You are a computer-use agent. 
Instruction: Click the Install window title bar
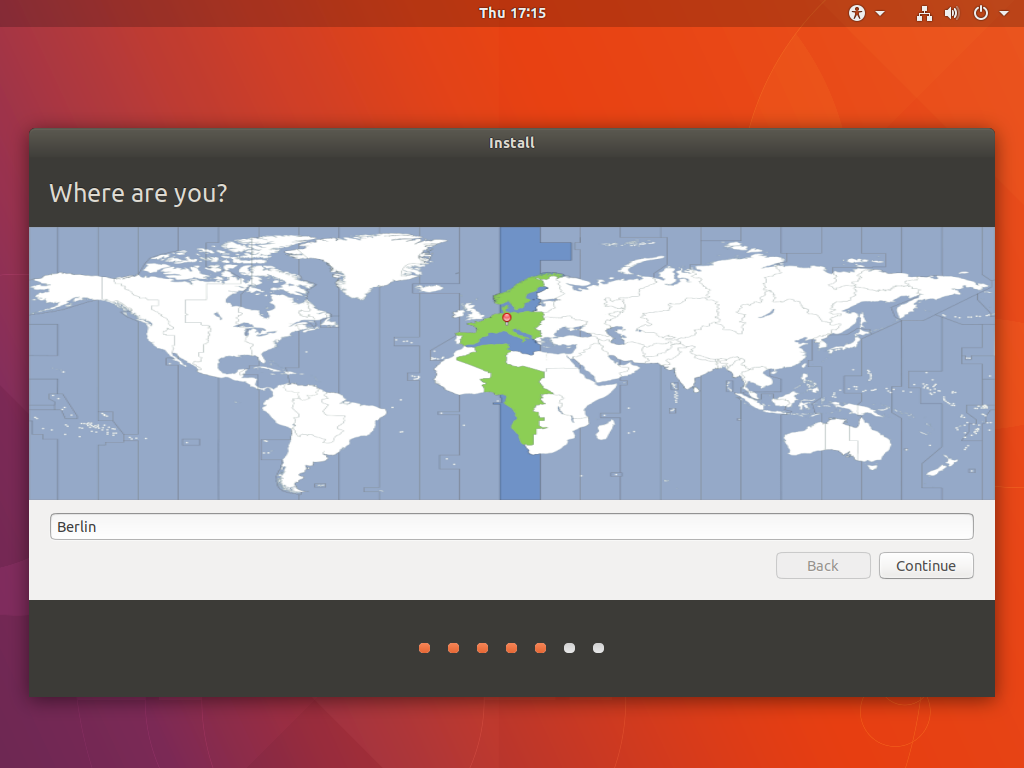512,143
